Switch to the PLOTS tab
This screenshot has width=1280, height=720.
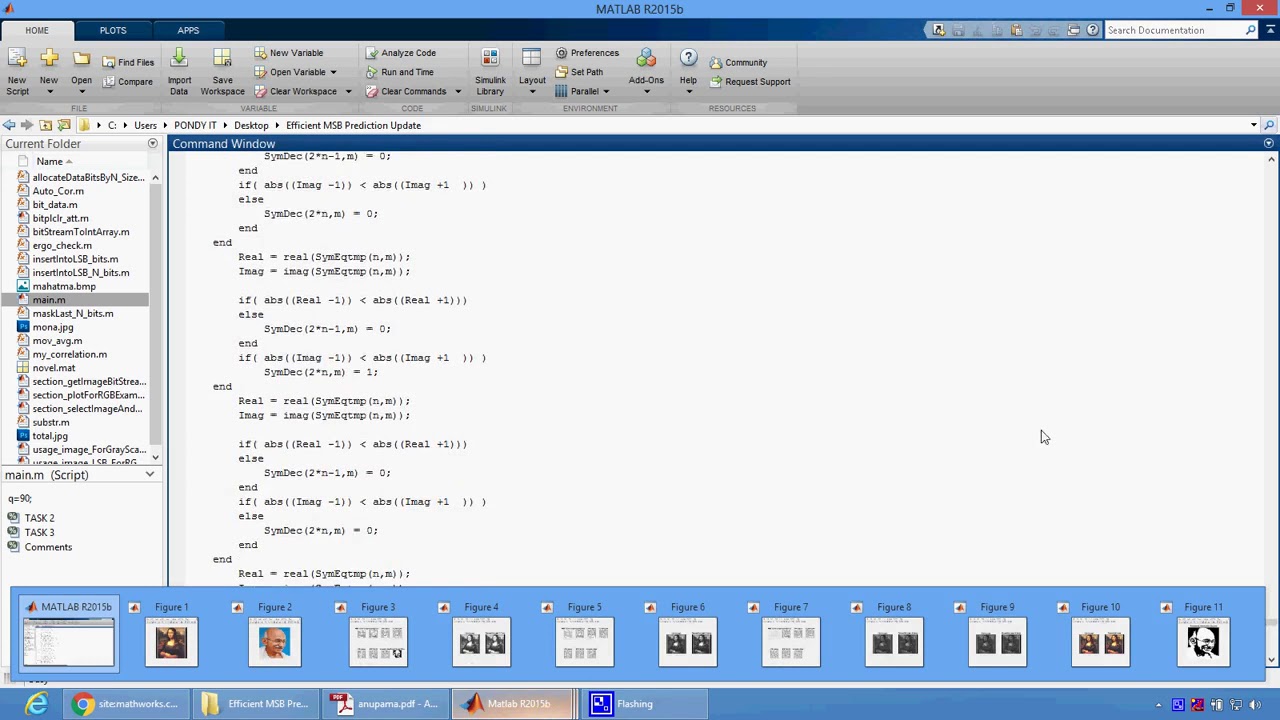[x=113, y=30]
